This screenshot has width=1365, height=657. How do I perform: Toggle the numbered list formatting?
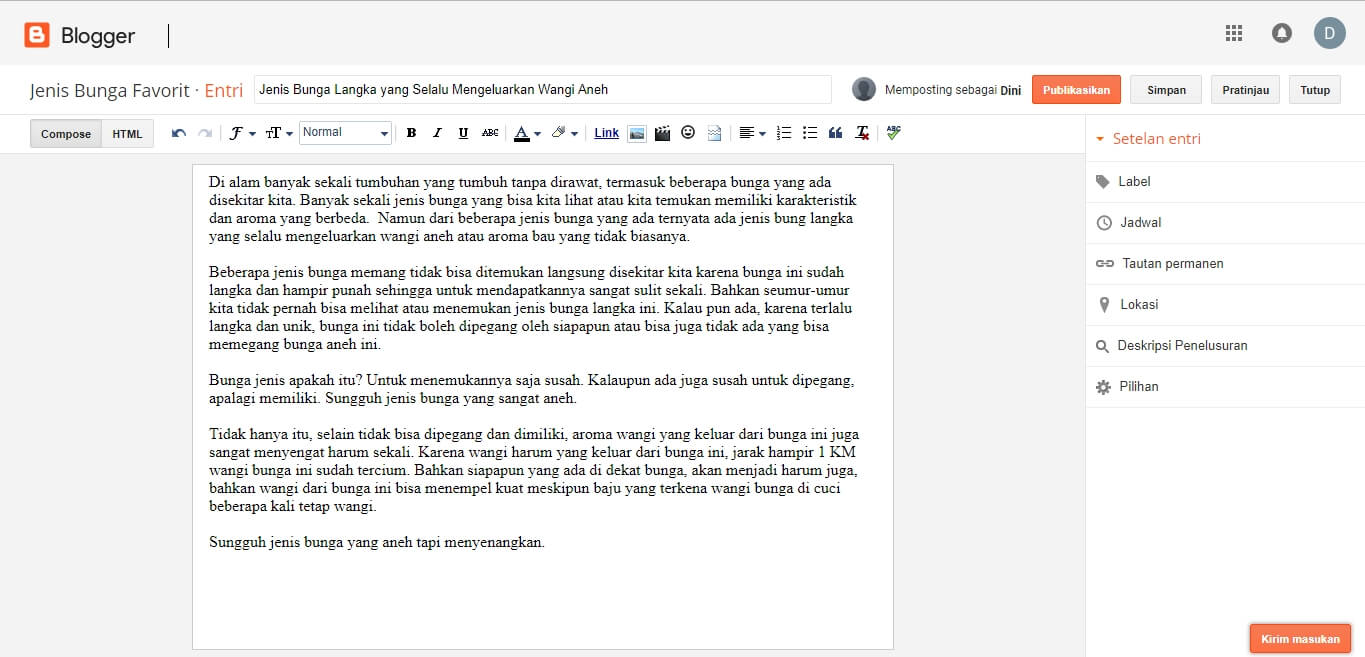pos(784,132)
